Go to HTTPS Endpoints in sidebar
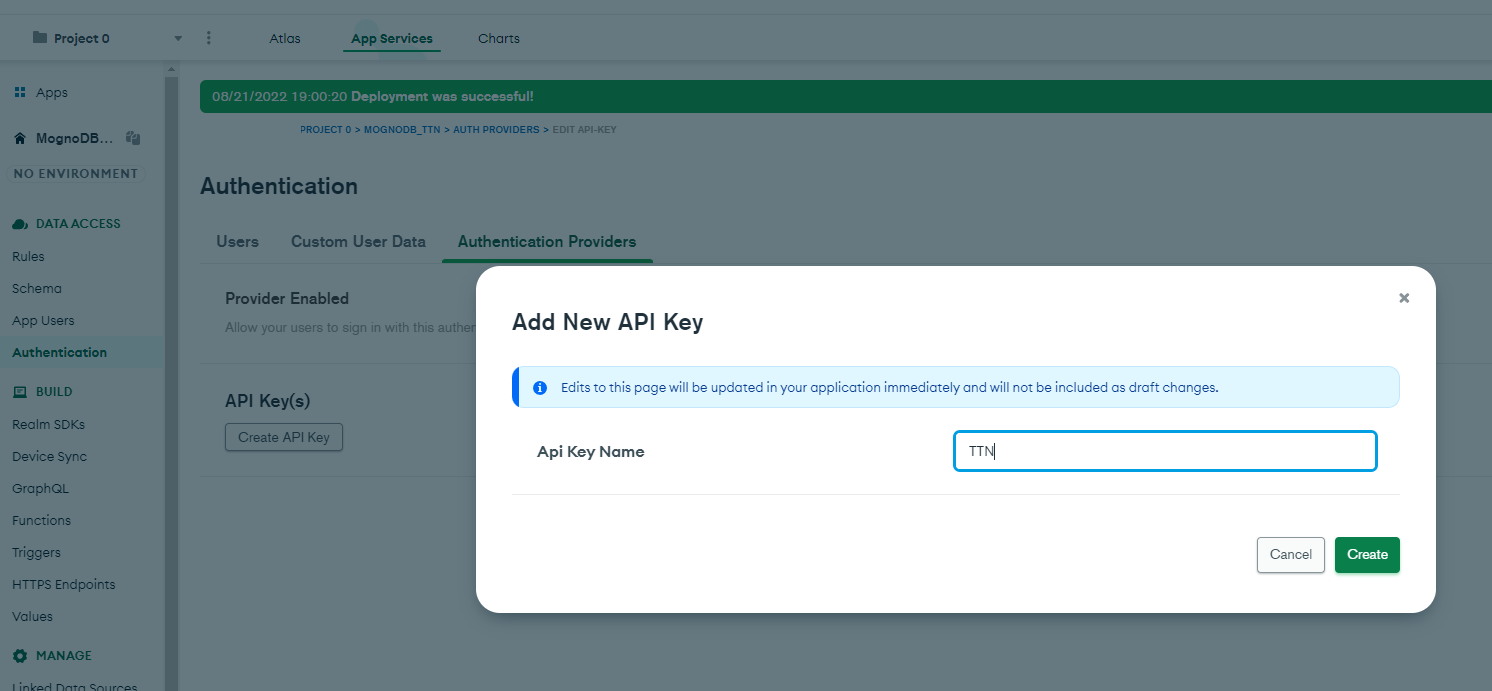The width and height of the screenshot is (1492, 691). click(64, 584)
